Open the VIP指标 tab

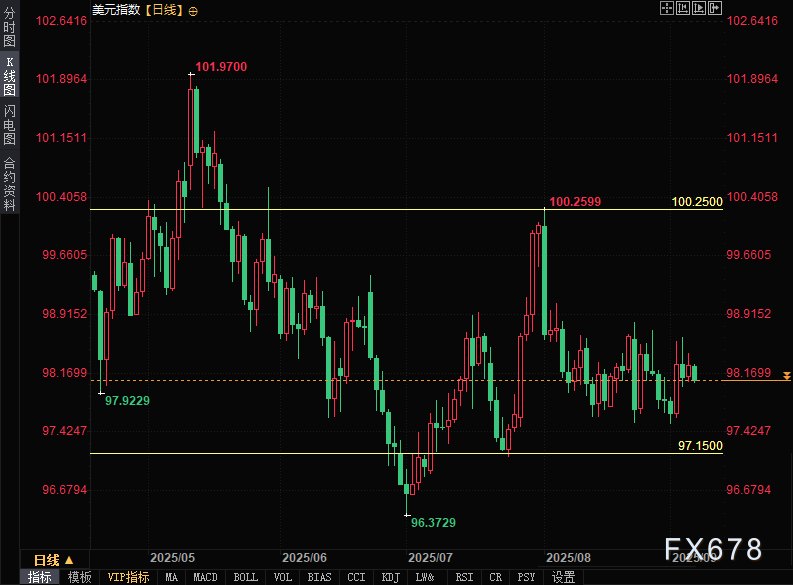[x=128, y=577]
